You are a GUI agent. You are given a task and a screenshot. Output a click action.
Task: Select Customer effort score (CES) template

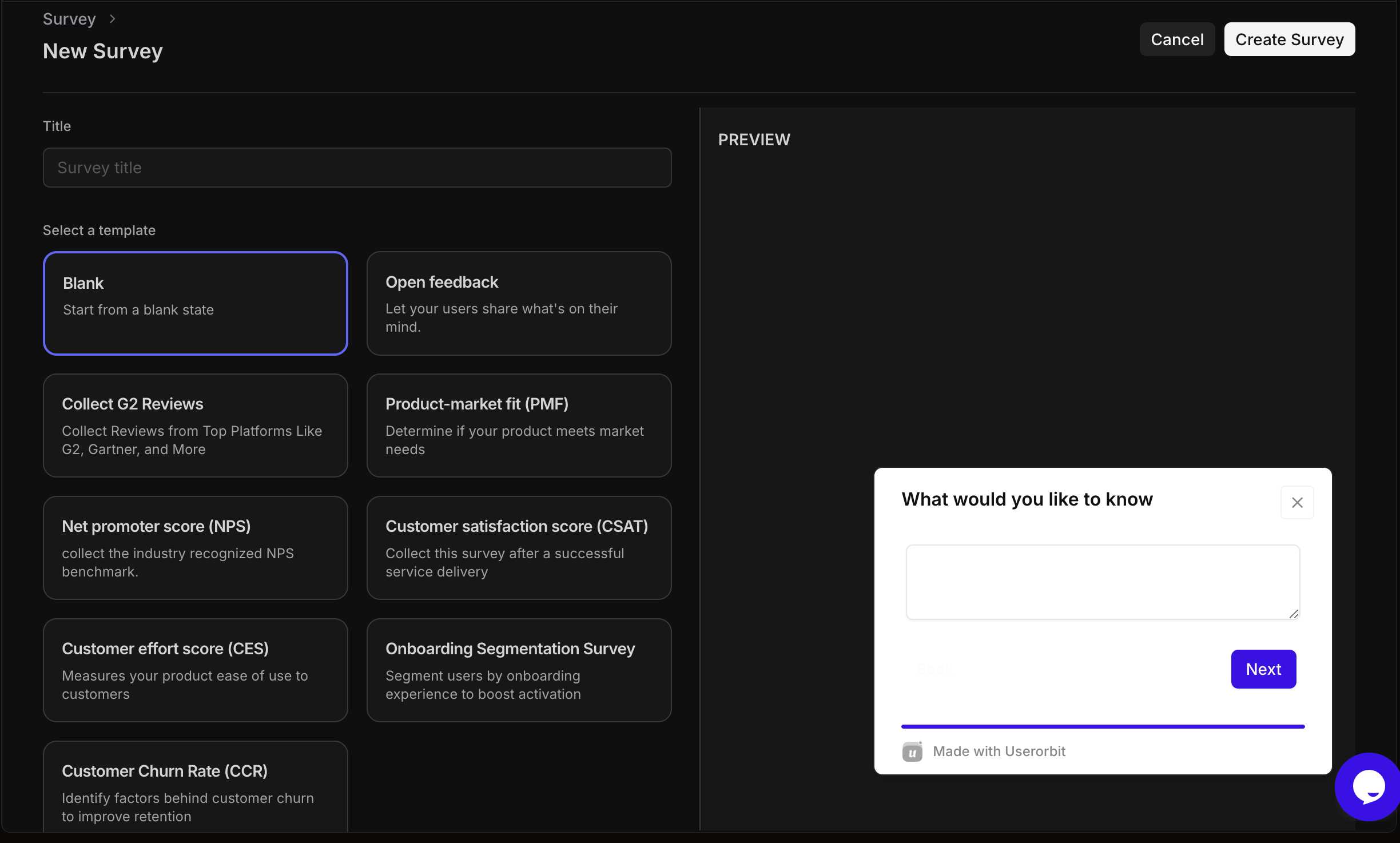point(195,670)
